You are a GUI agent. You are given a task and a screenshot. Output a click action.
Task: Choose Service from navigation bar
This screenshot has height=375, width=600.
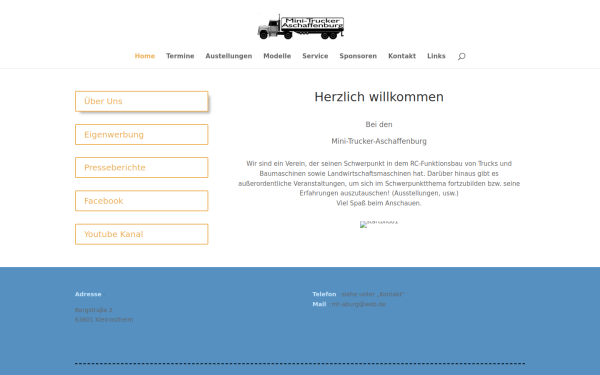point(315,56)
